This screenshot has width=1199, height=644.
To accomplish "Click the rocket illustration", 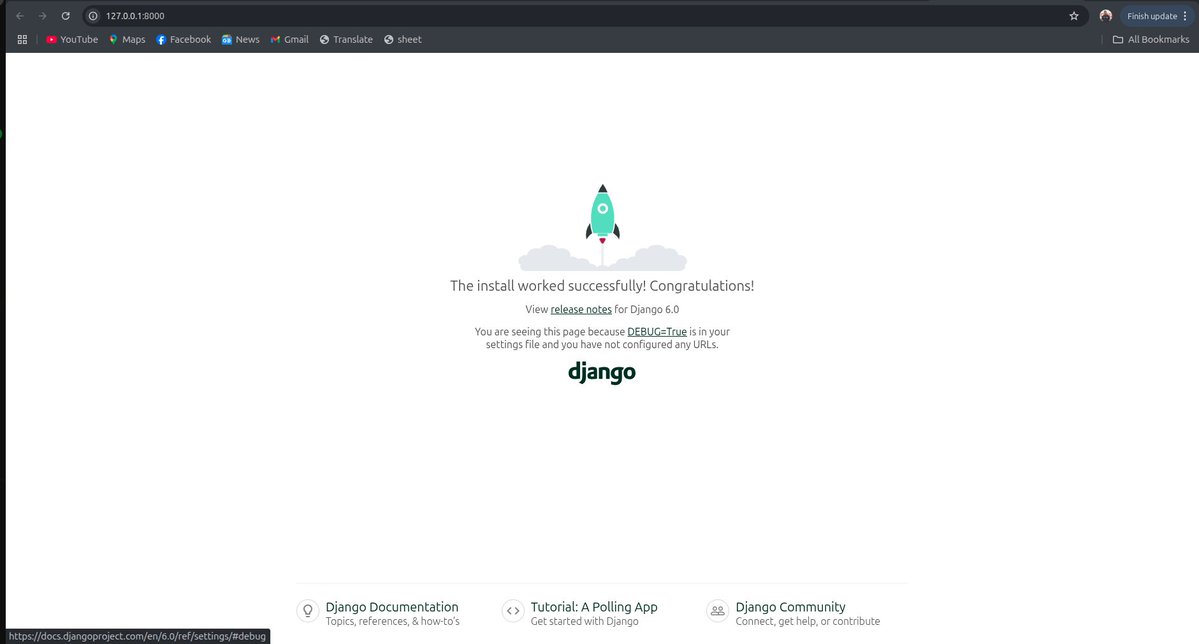I will [x=603, y=227].
